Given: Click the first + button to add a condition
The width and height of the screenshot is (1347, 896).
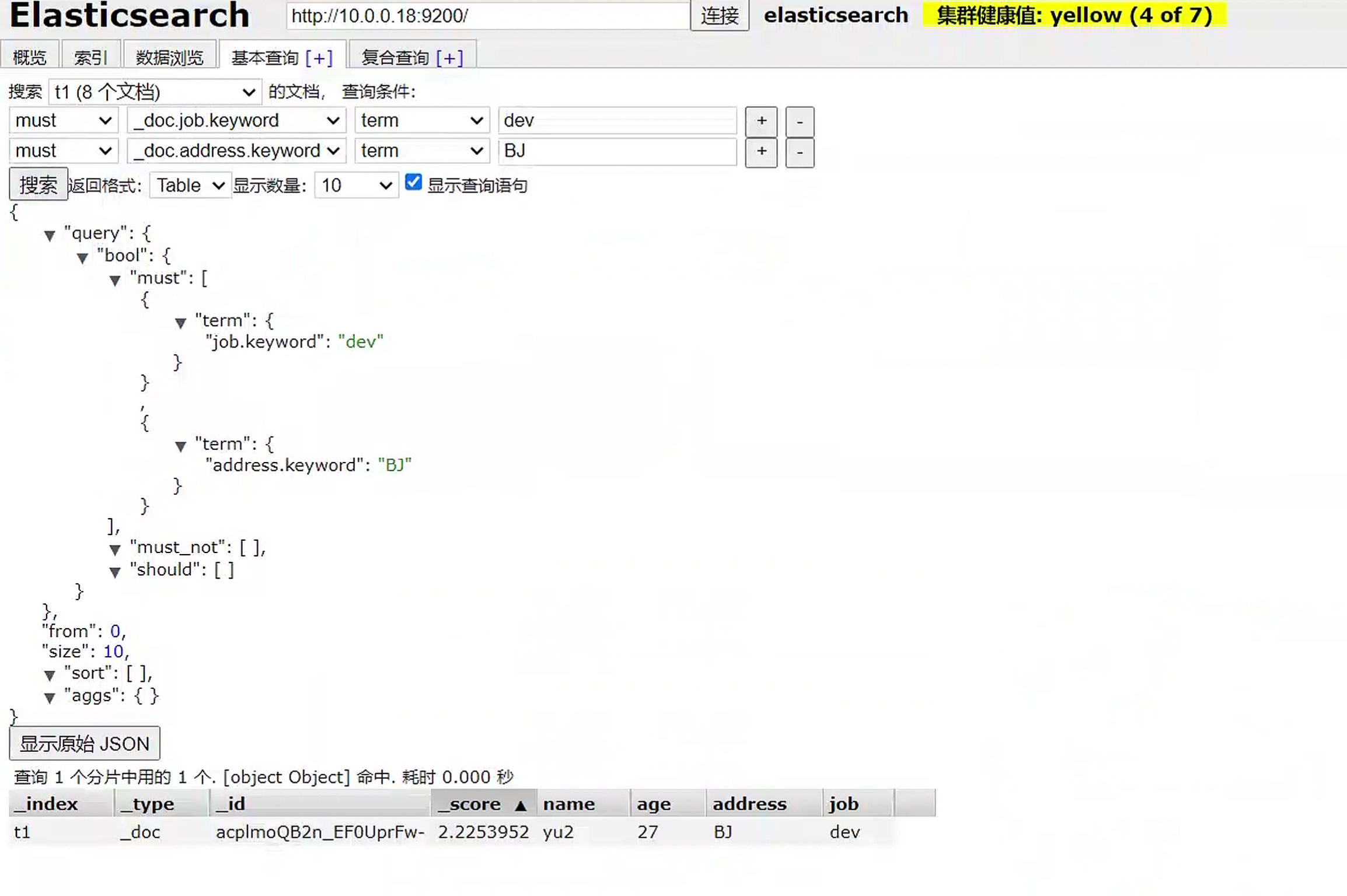Looking at the screenshot, I should click(761, 121).
